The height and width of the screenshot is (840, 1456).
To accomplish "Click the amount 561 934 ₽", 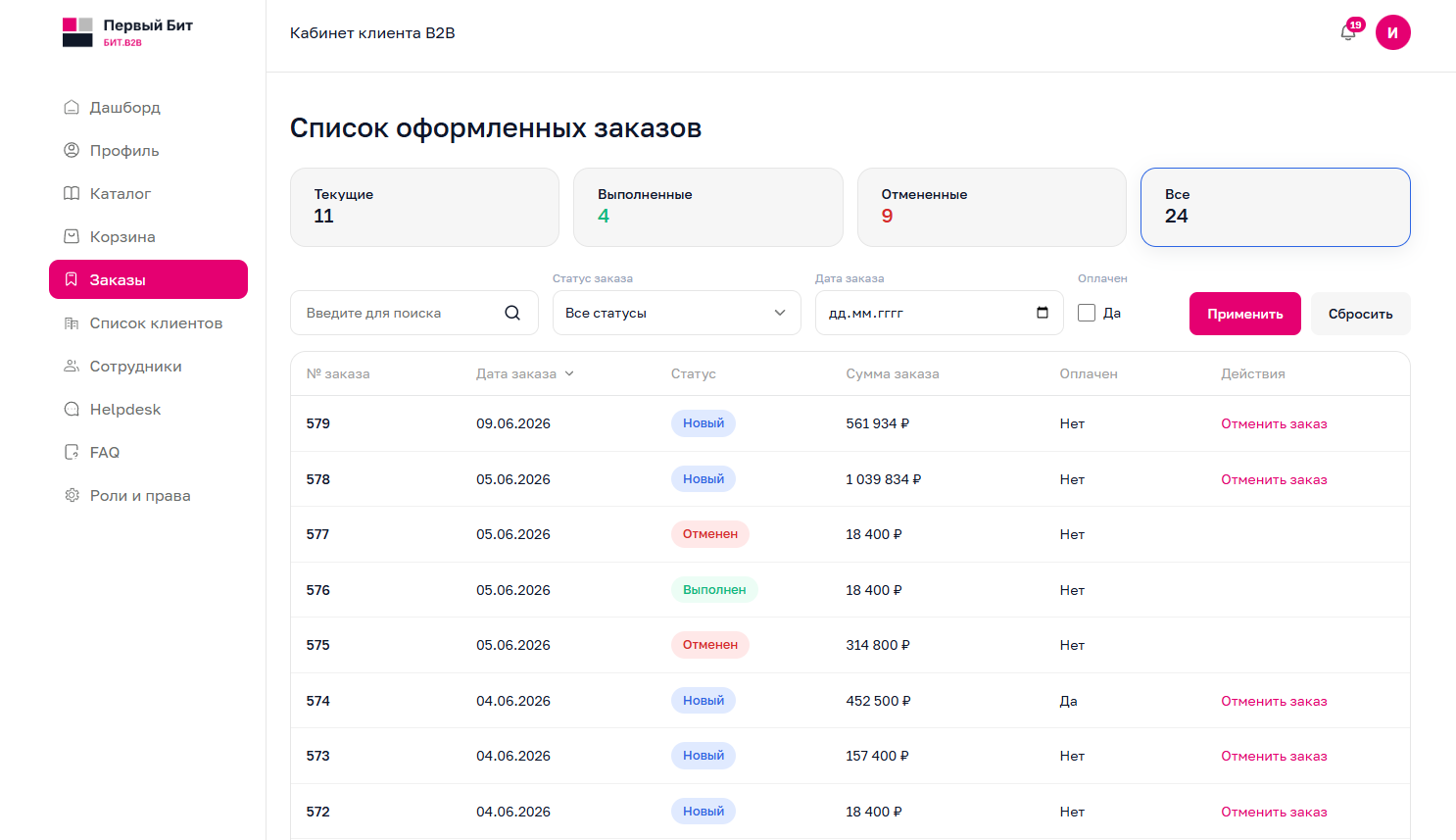I will [878, 423].
